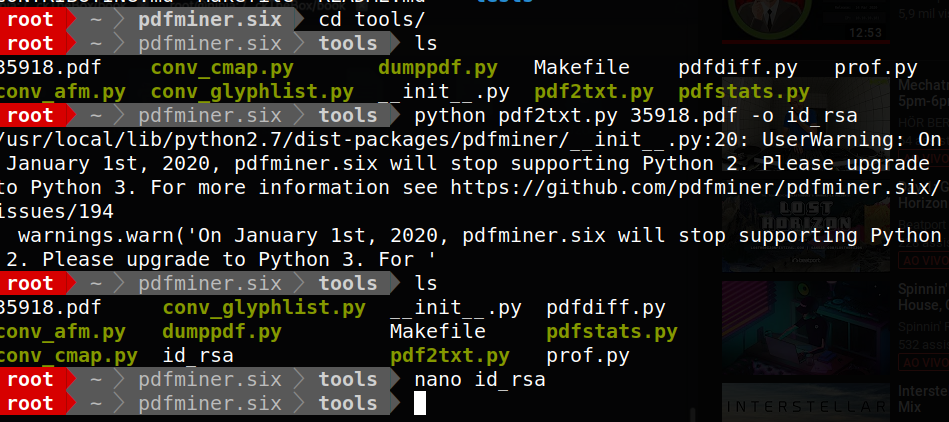Click pdfminer.six segment on the 'nano id_rsa' line

(210, 380)
